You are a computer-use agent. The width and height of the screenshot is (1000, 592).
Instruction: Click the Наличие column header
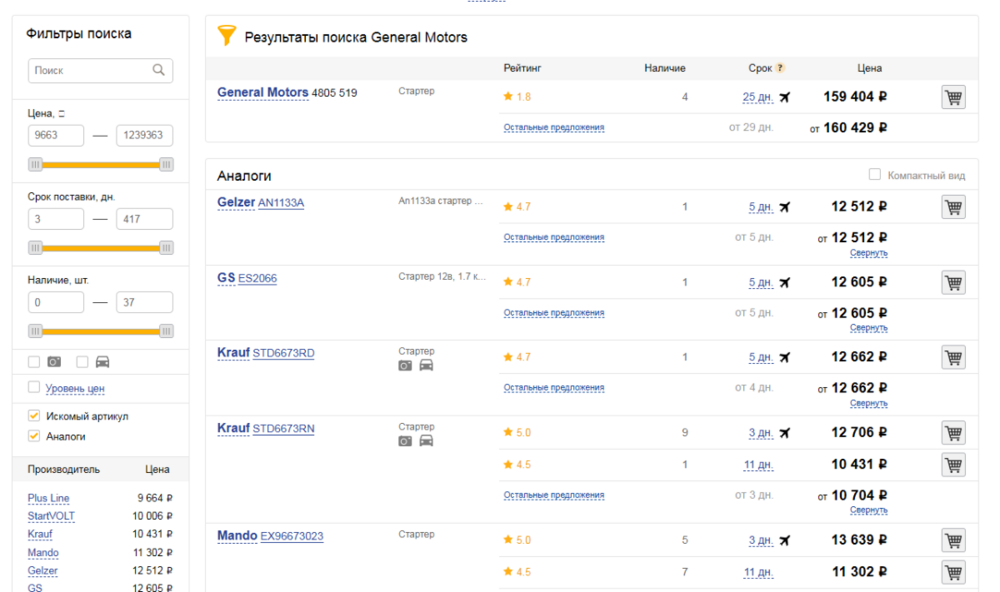click(x=665, y=68)
